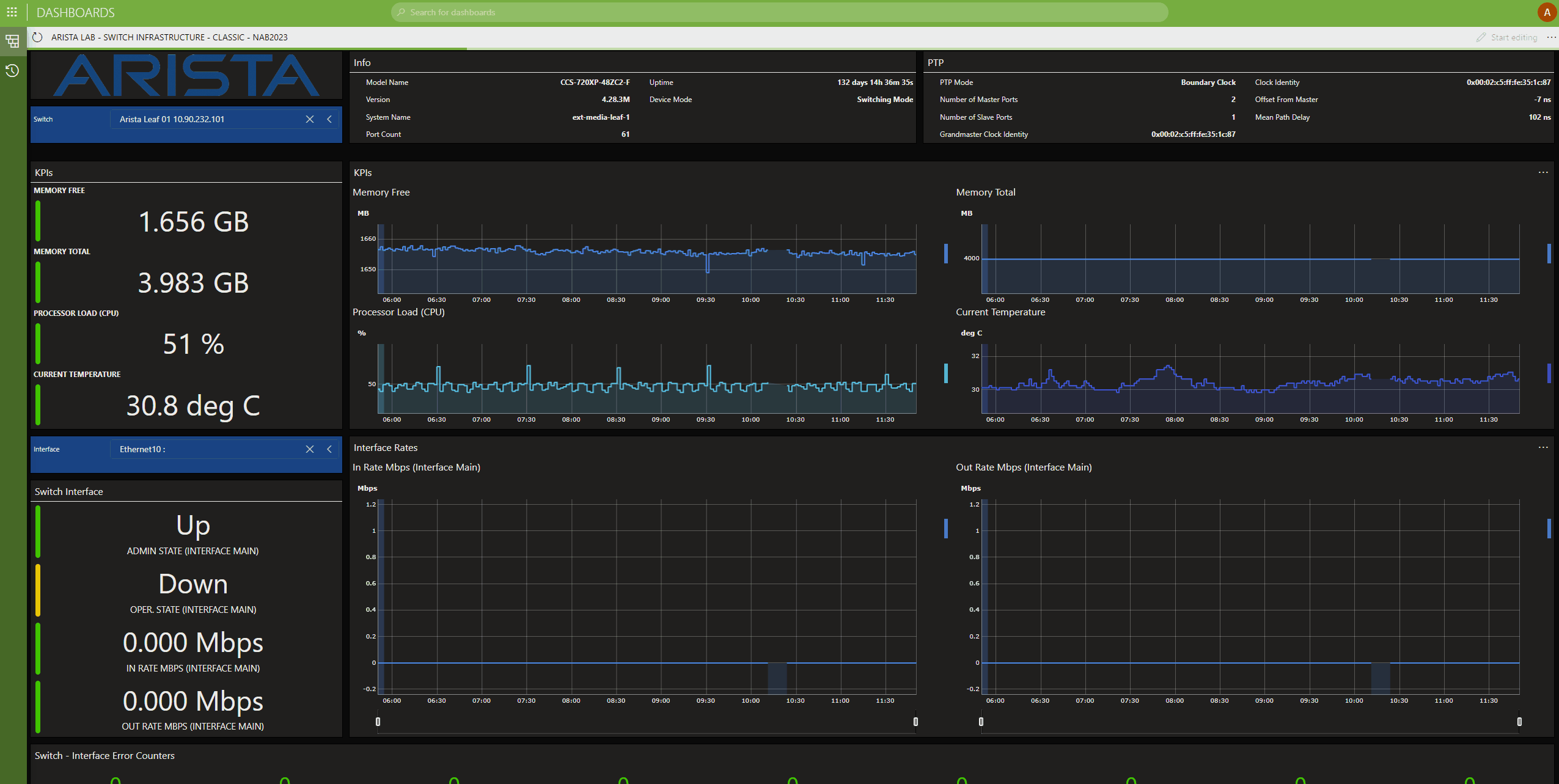The height and width of the screenshot is (784, 1559).
Task: Clear the Switch selection with the X
Action: coord(310,119)
